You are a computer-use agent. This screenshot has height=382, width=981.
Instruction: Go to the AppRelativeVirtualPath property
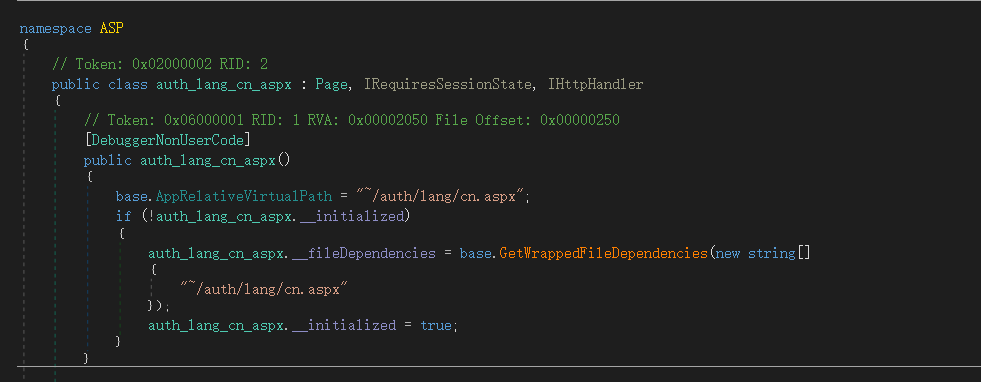point(244,196)
